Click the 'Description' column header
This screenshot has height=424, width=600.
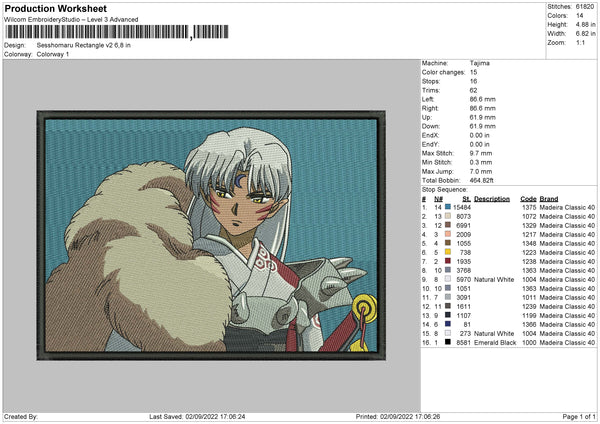pyautogui.click(x=492, y=199)
